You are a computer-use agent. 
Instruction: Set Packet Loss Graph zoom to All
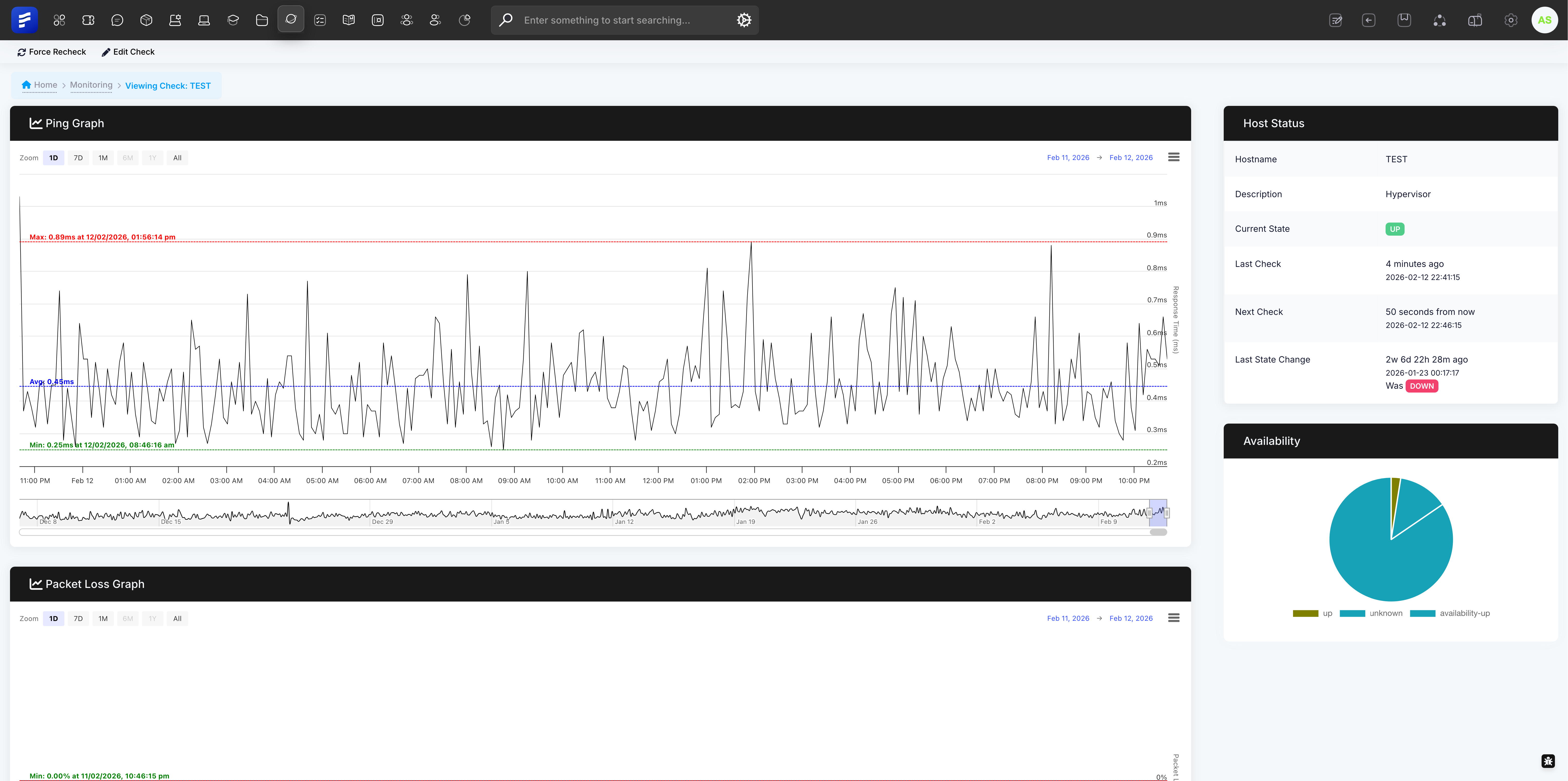pyautogui.click(x=177, y=619)
